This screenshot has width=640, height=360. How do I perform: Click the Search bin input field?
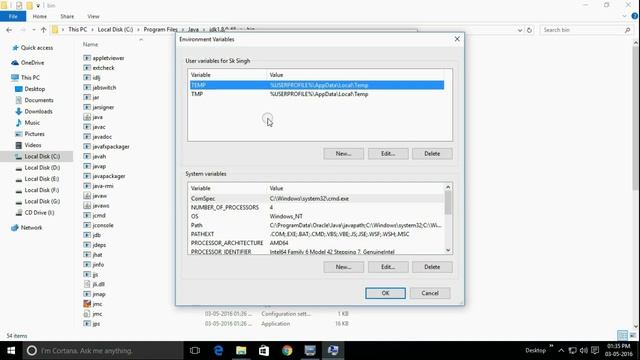[x=586, y=30]
